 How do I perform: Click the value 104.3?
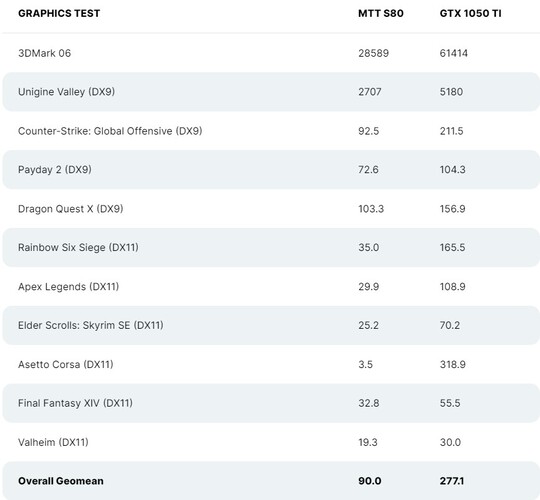point(453,169)
